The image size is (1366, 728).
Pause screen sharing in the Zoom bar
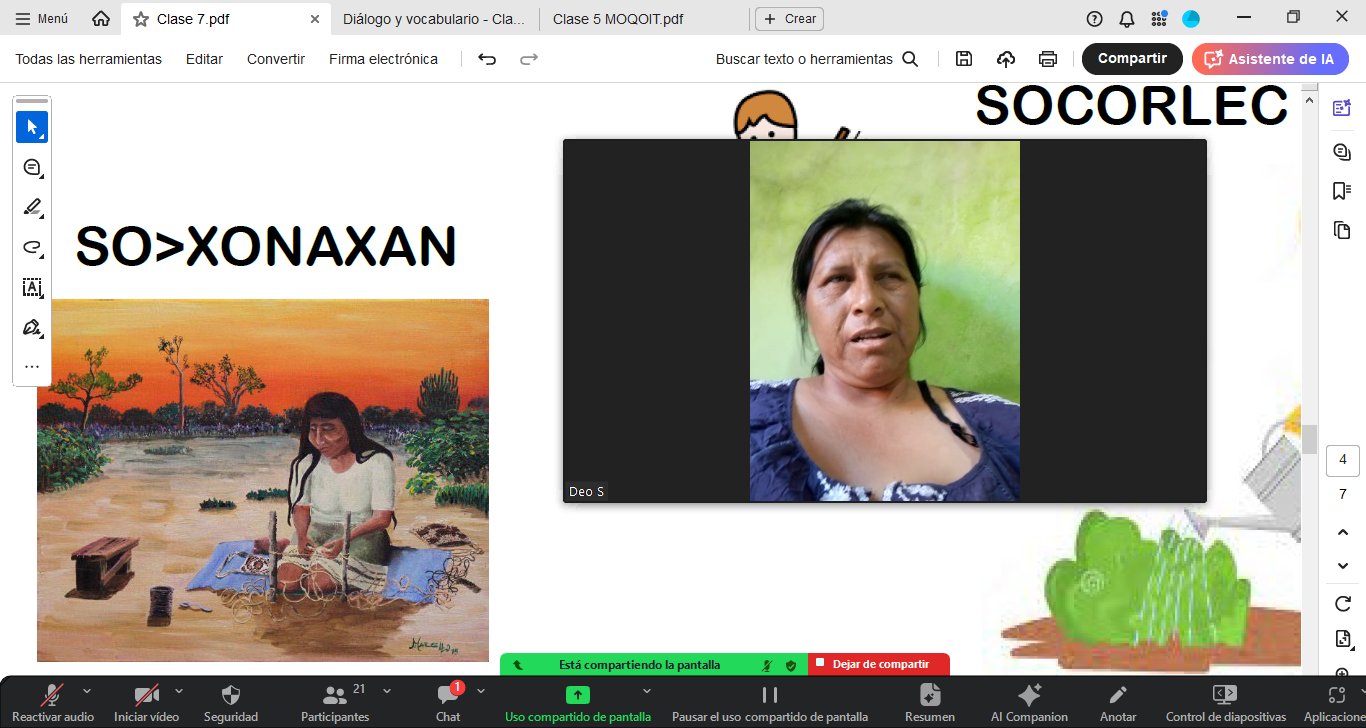click(769, 695)
